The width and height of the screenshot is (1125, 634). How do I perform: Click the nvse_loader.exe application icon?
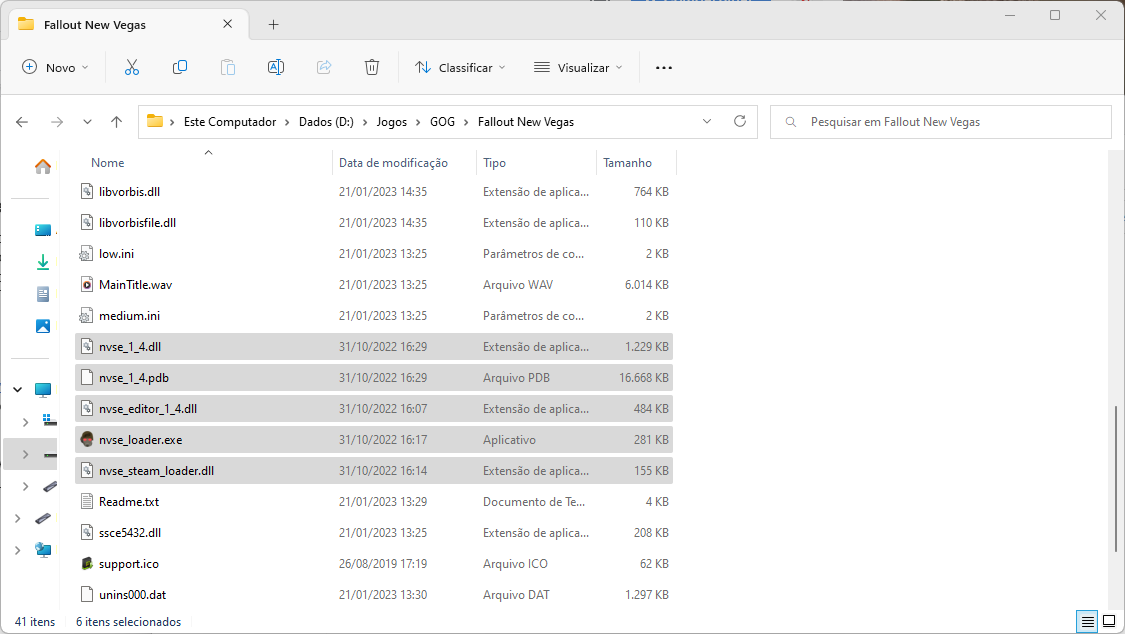pyautogui.click(x=87, y=440)
